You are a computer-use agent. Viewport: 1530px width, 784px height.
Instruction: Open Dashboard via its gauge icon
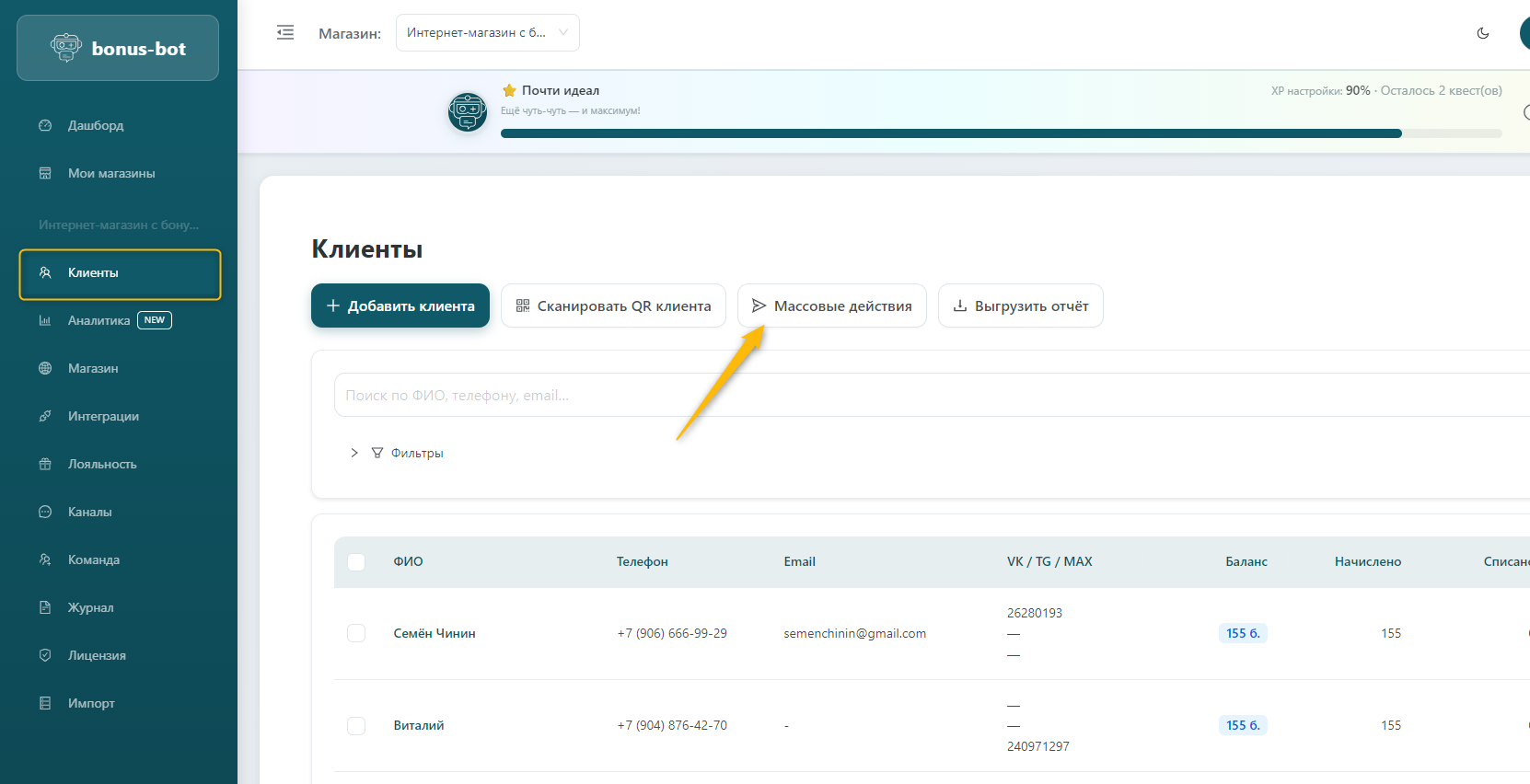coord(45,125)
